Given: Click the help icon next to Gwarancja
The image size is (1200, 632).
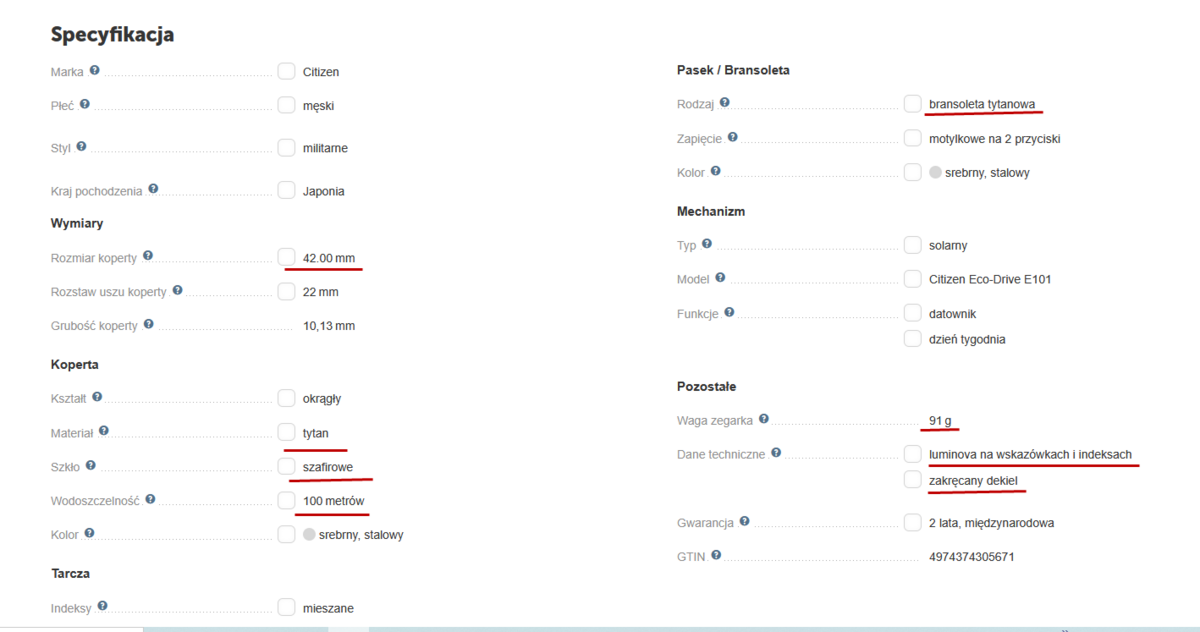Looking at the screenshot, I should [x=745, y=521].
